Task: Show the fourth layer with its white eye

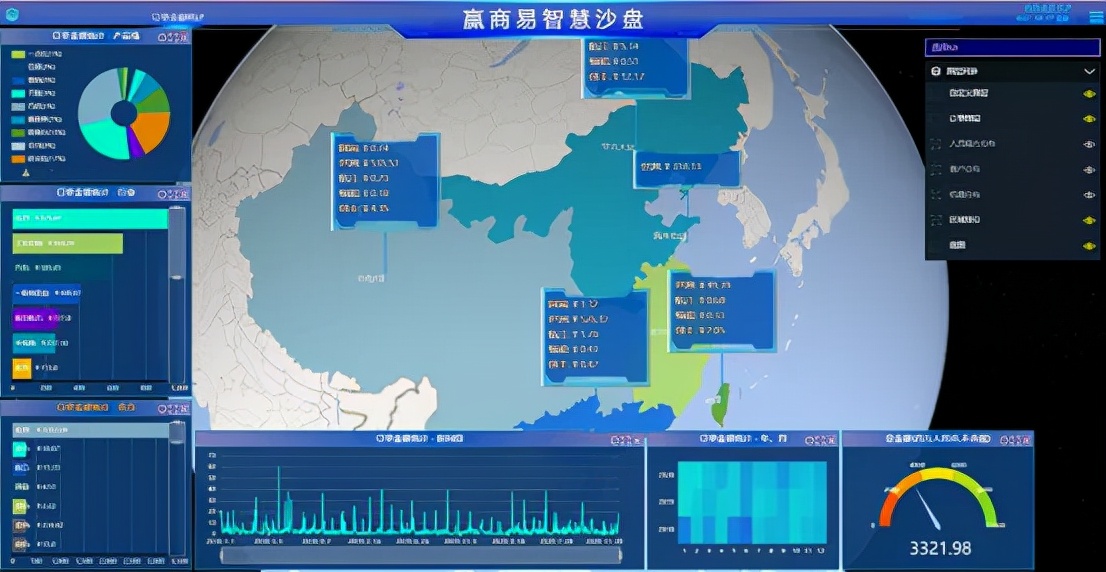Action: point(1089,169)
